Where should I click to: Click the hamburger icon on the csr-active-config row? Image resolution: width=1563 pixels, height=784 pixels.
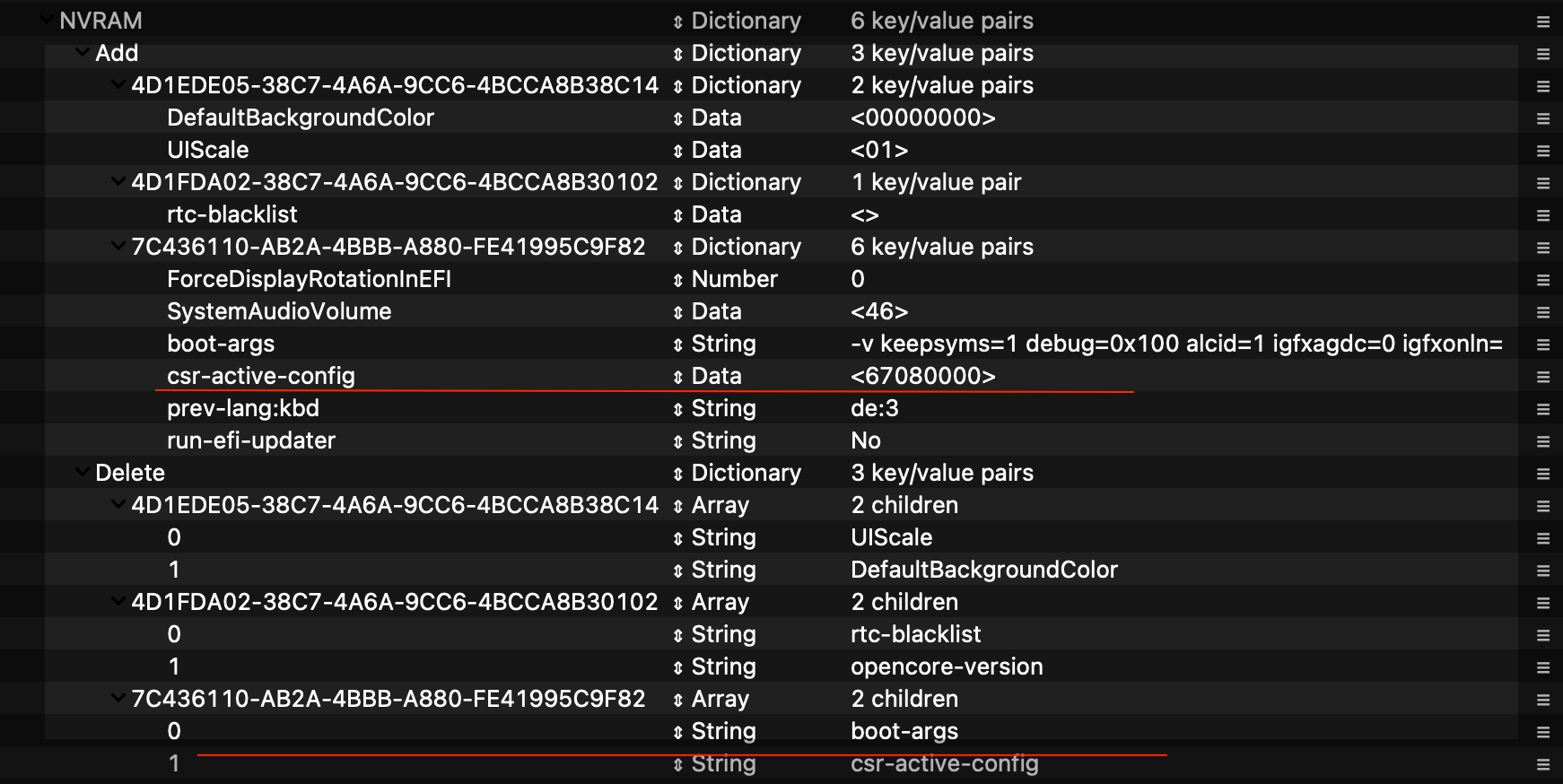pyautogui.click(x=1543, y=377)
